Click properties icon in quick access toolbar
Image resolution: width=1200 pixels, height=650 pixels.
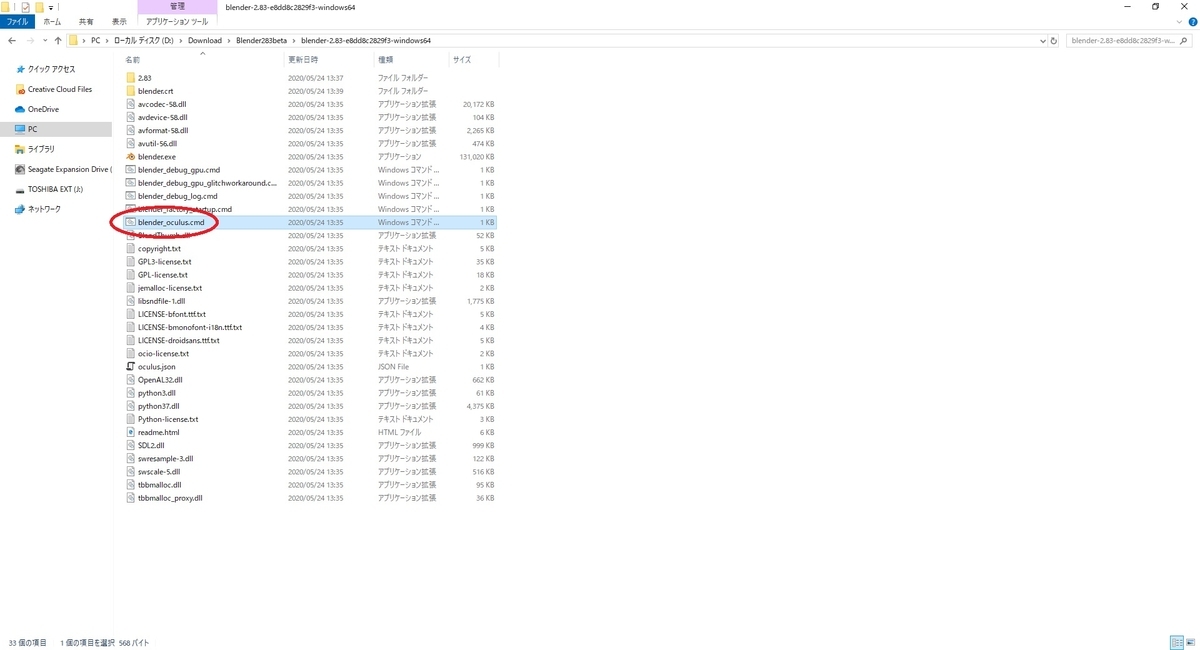tap(26, 7)
